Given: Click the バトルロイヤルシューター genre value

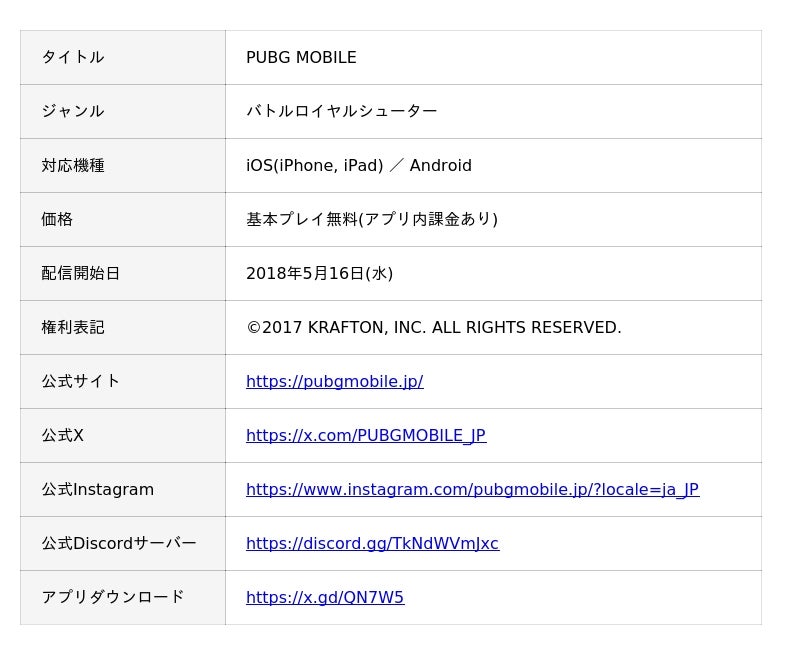Looking at the screenshot, I should [341, 112].
